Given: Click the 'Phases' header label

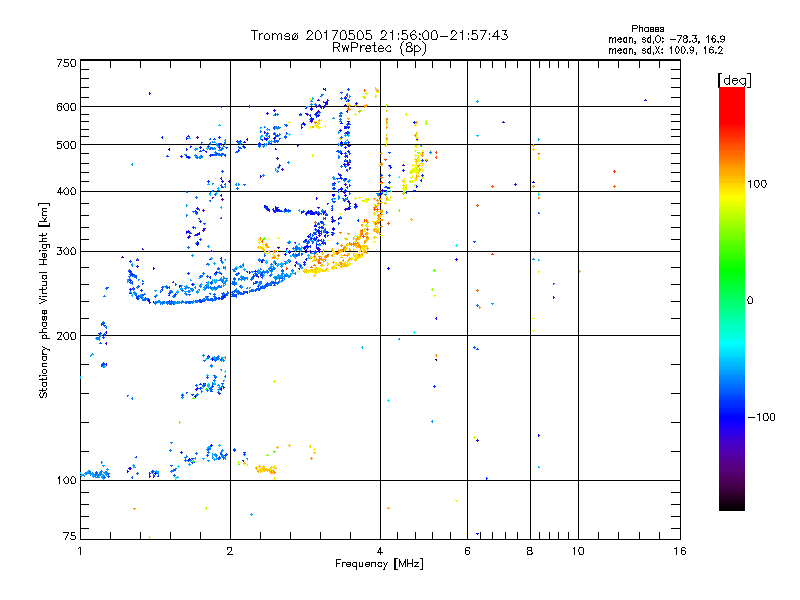Looking at the screenshot, I should 647,29.
